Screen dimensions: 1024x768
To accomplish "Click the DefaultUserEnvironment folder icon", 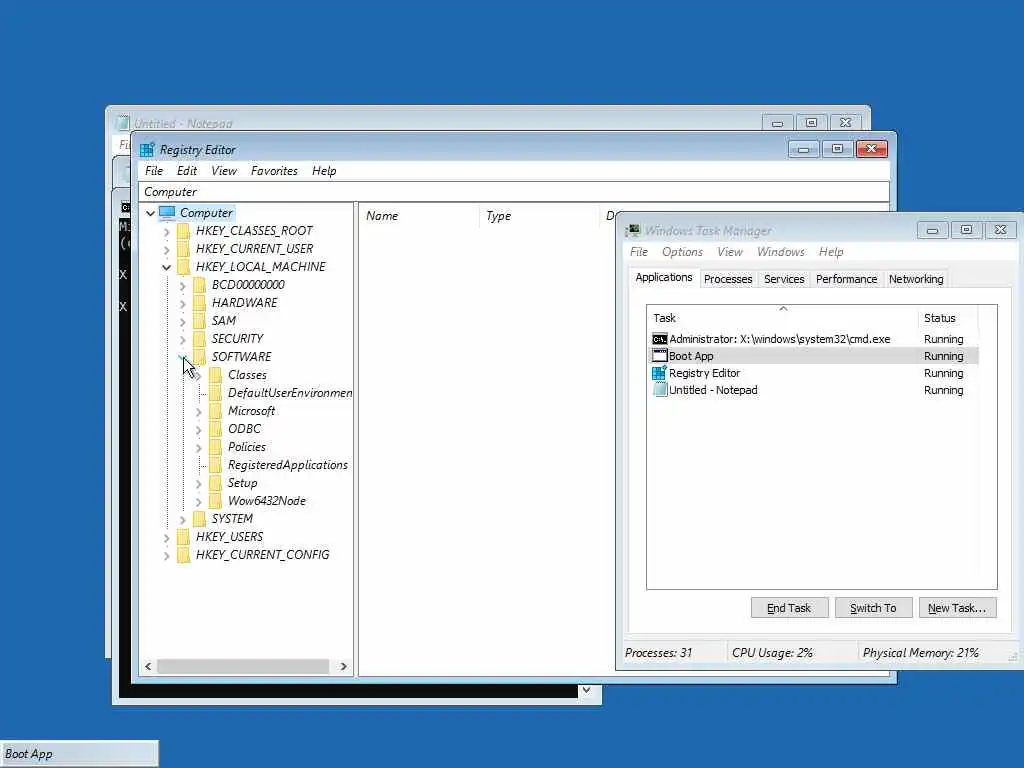I will tap(216, 393).
